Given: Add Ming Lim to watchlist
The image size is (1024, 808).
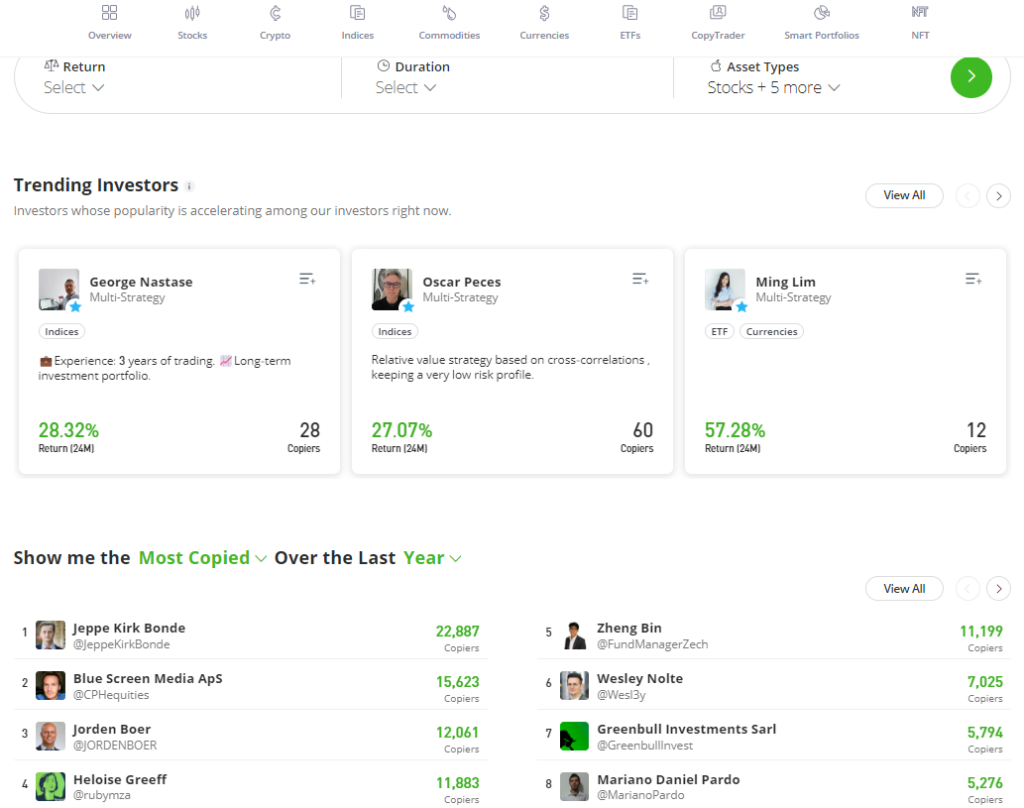Looking at the screenshot, I should (973, 280).
